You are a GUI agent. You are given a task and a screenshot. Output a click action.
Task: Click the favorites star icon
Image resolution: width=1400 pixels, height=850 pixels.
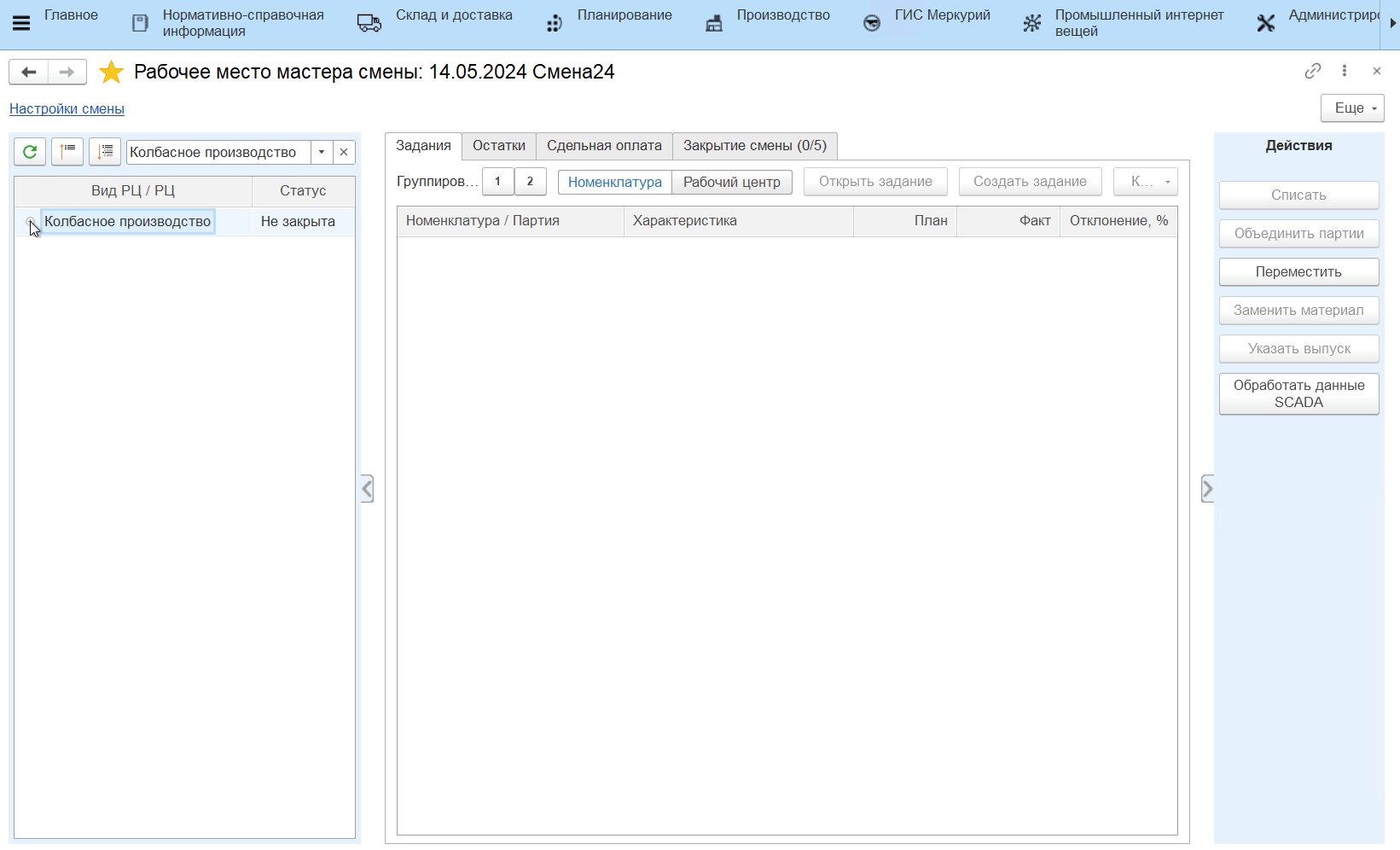click(111, 73)
